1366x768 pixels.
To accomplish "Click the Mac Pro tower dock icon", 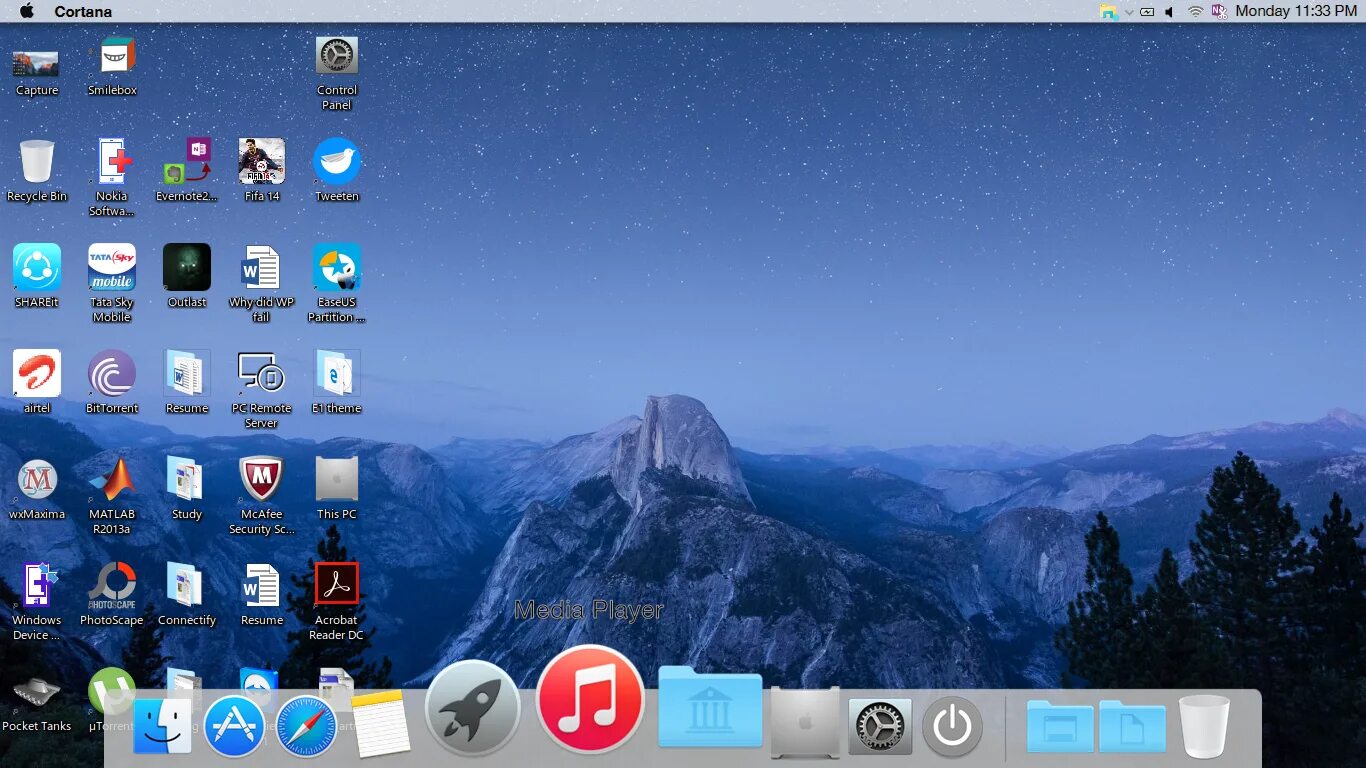I will coord(805,721).
